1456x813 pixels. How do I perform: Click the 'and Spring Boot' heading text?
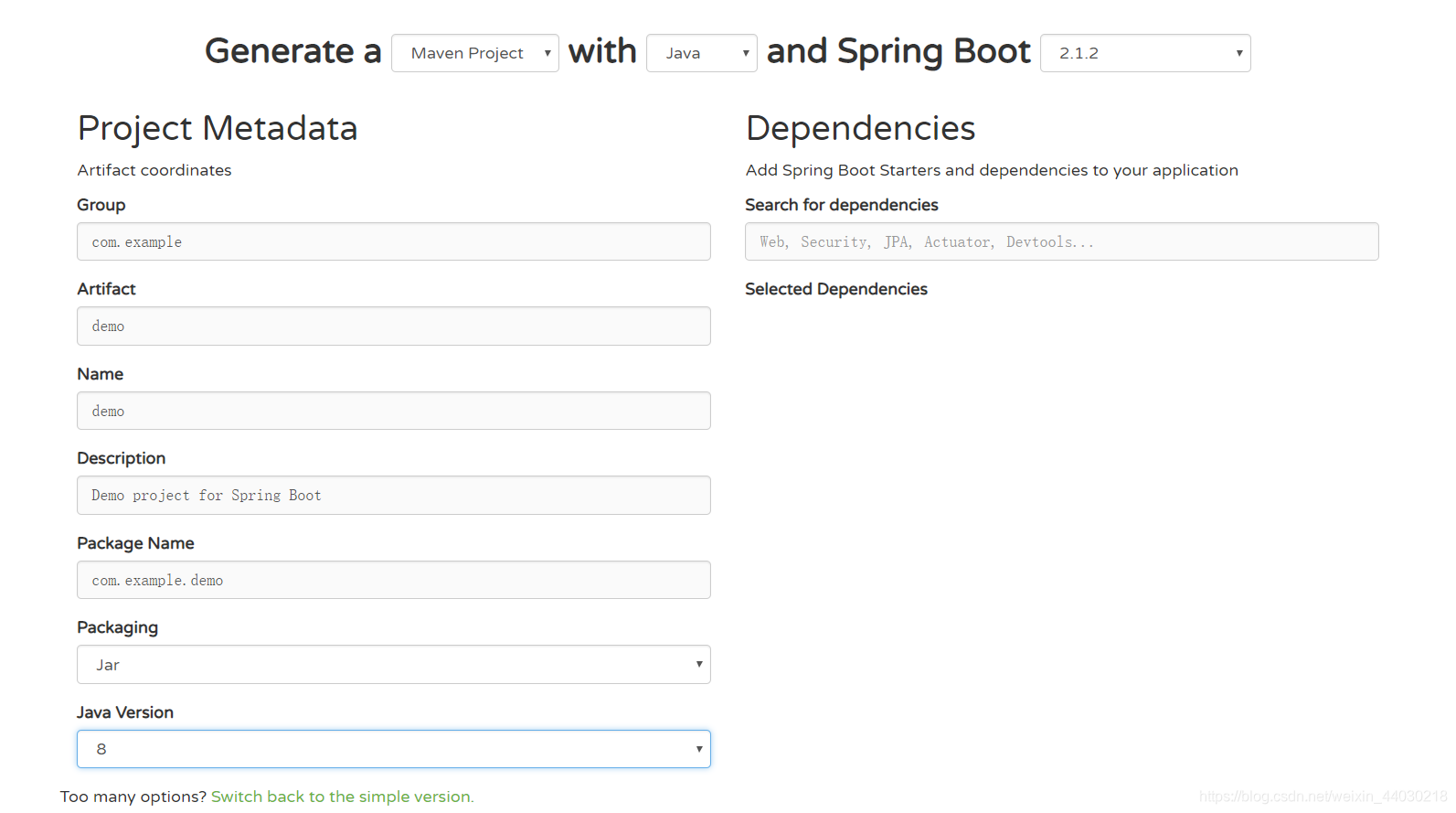click(898, 51)
